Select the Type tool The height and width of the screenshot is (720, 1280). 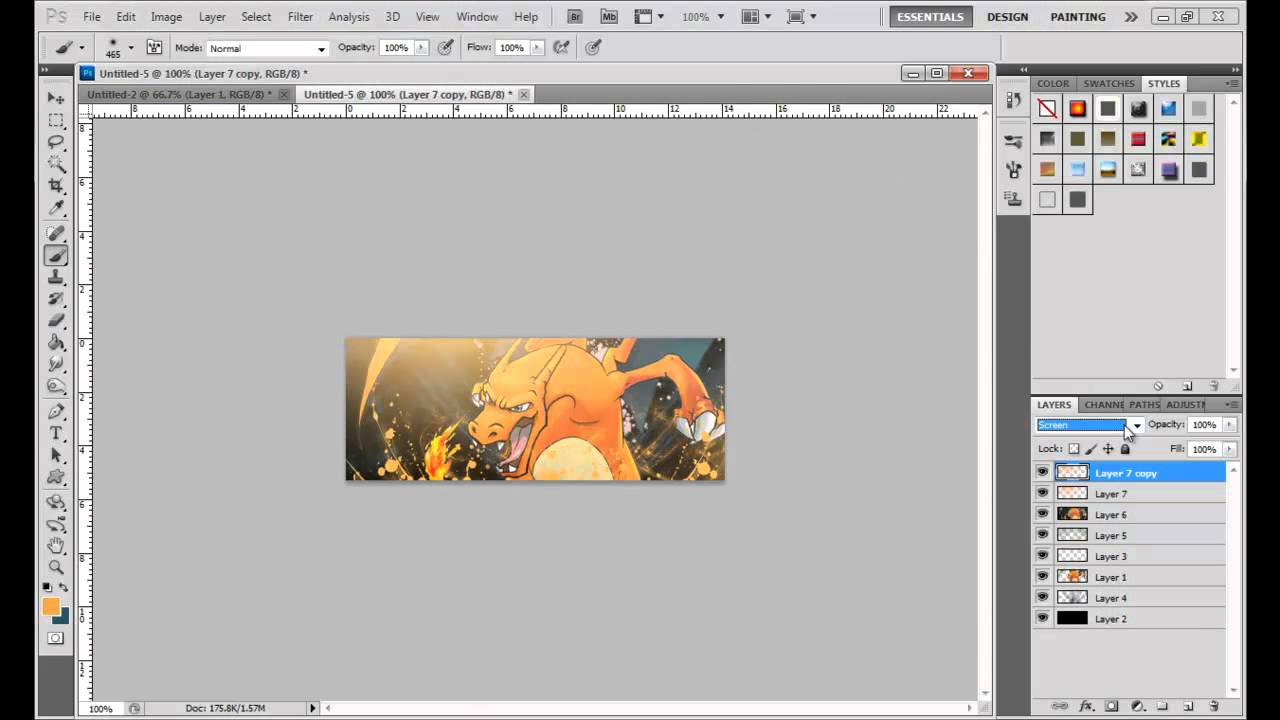pos(56,433)
